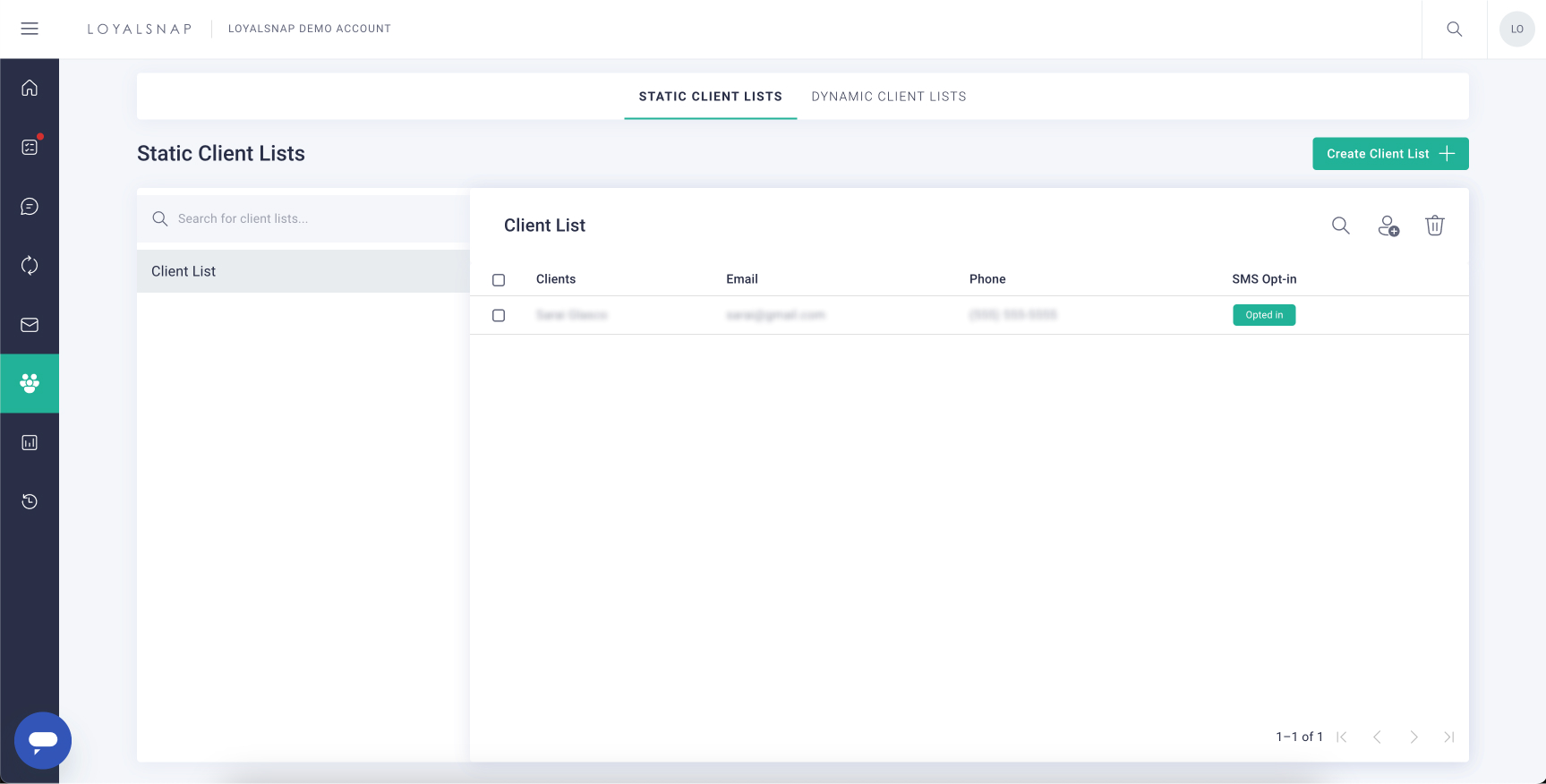Open the hamburger navigation menu
Screen dimensions: 1546x784
click(30, 29)
